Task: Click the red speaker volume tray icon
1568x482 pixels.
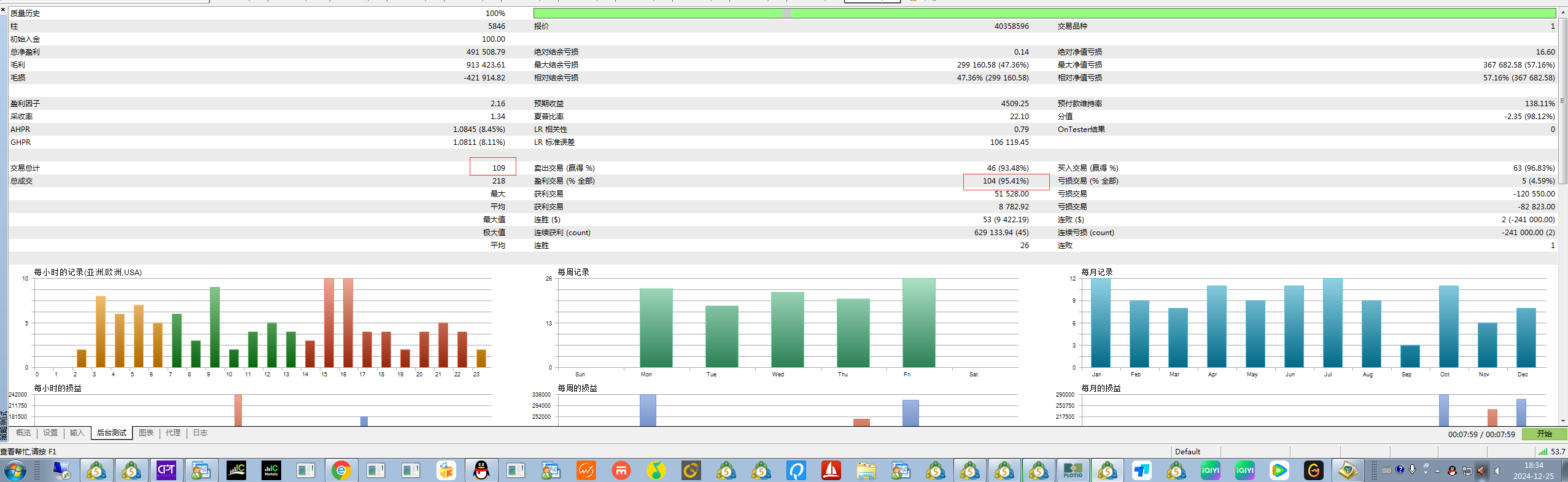Action: point(1481,471)
